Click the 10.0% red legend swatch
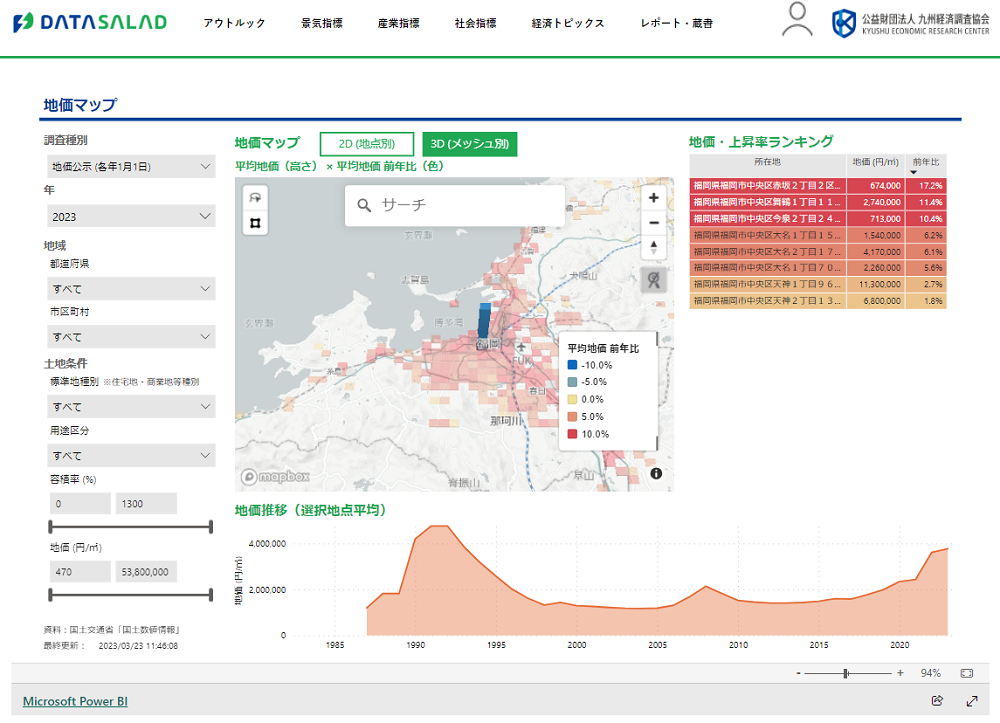 (x=572, y=434)
